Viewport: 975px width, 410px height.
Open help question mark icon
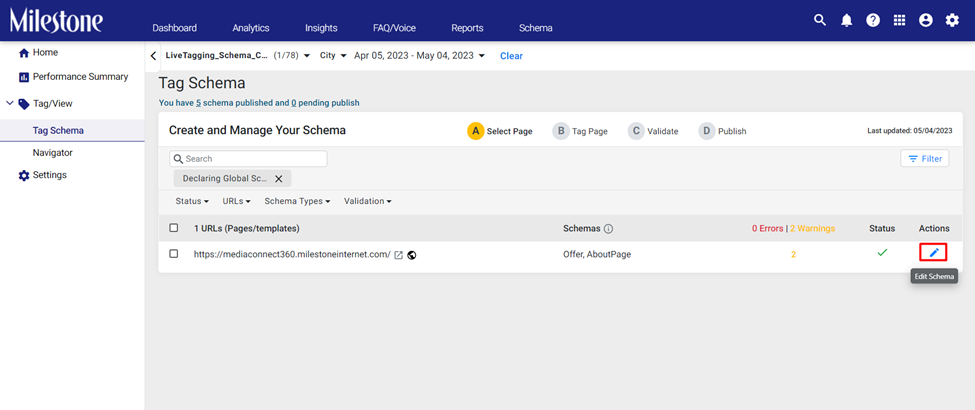click(873, 21)
